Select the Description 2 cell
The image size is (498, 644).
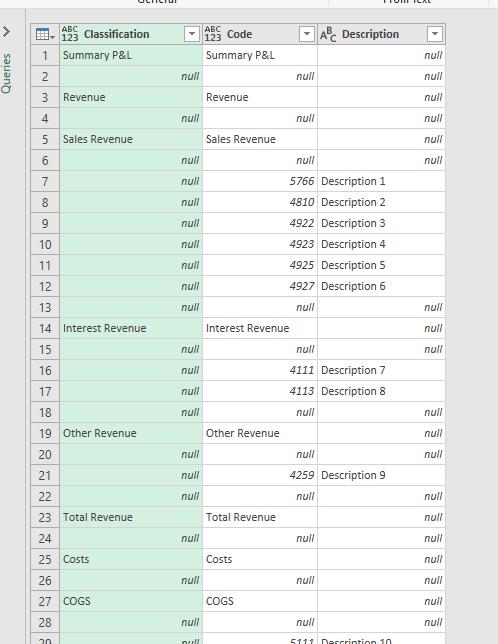tap(381, 202)
